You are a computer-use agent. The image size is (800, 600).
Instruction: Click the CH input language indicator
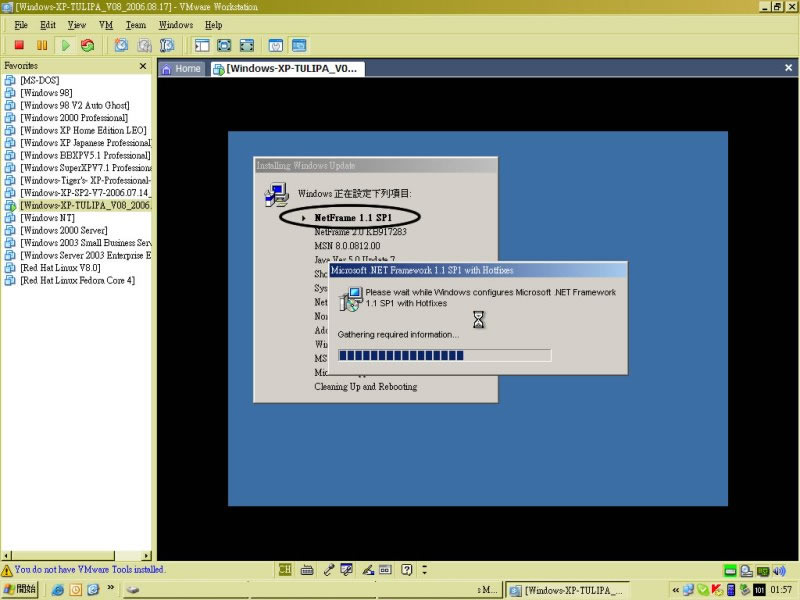pos(285,569)
